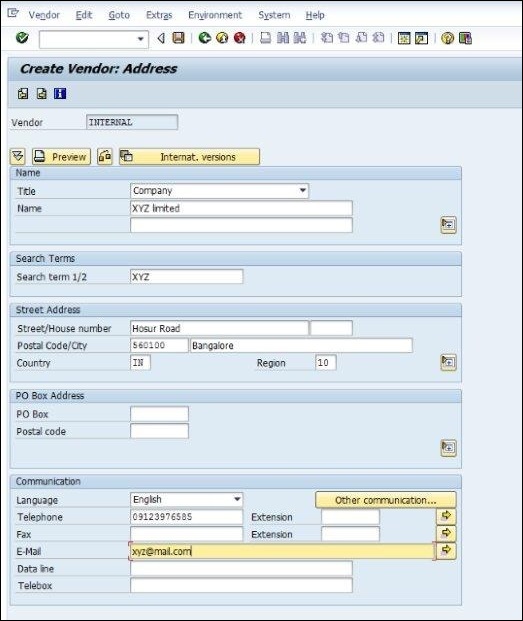Click the Search term field with XYZ

pos(186,276)
